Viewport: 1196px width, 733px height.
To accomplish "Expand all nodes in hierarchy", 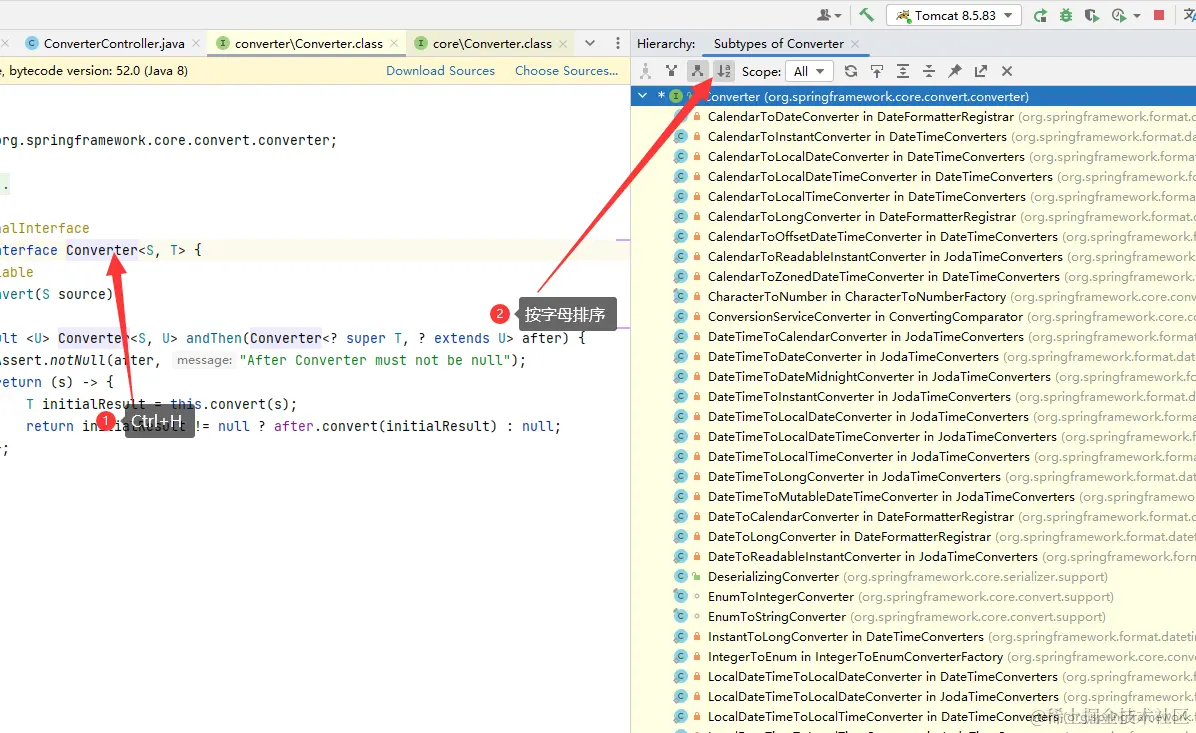I will click(903, 71).
